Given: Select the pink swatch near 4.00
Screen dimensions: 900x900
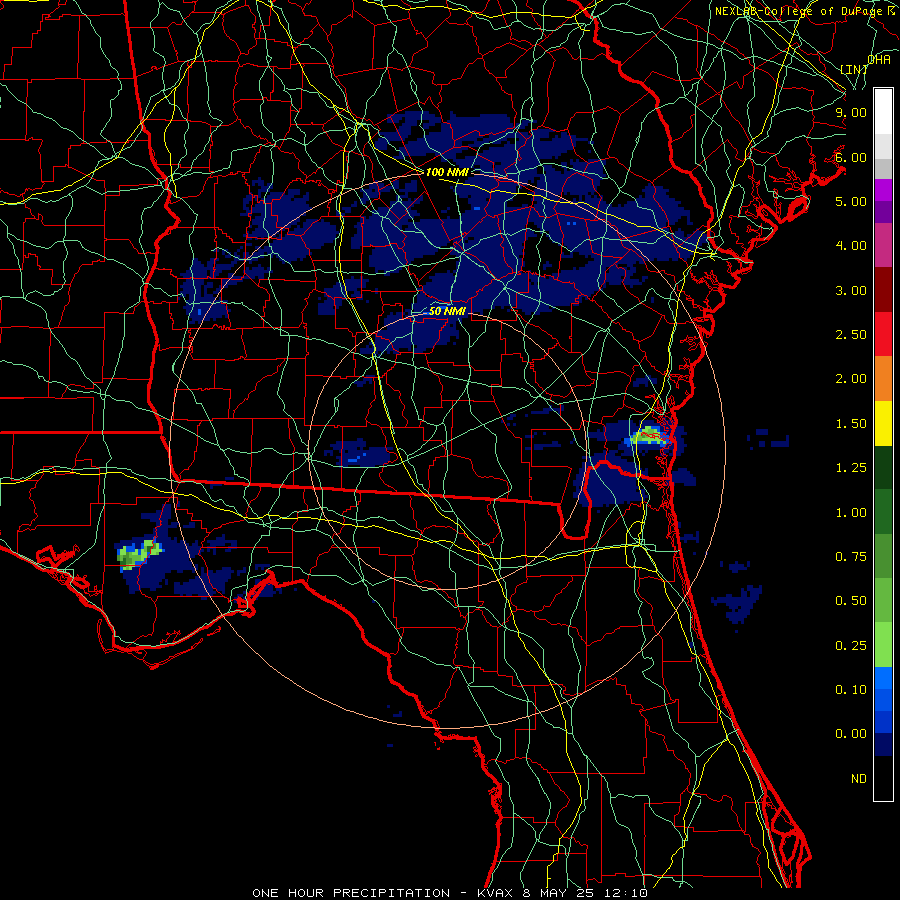Looking at the screenshot, I should pyautogui.click(x=883, y=245).
